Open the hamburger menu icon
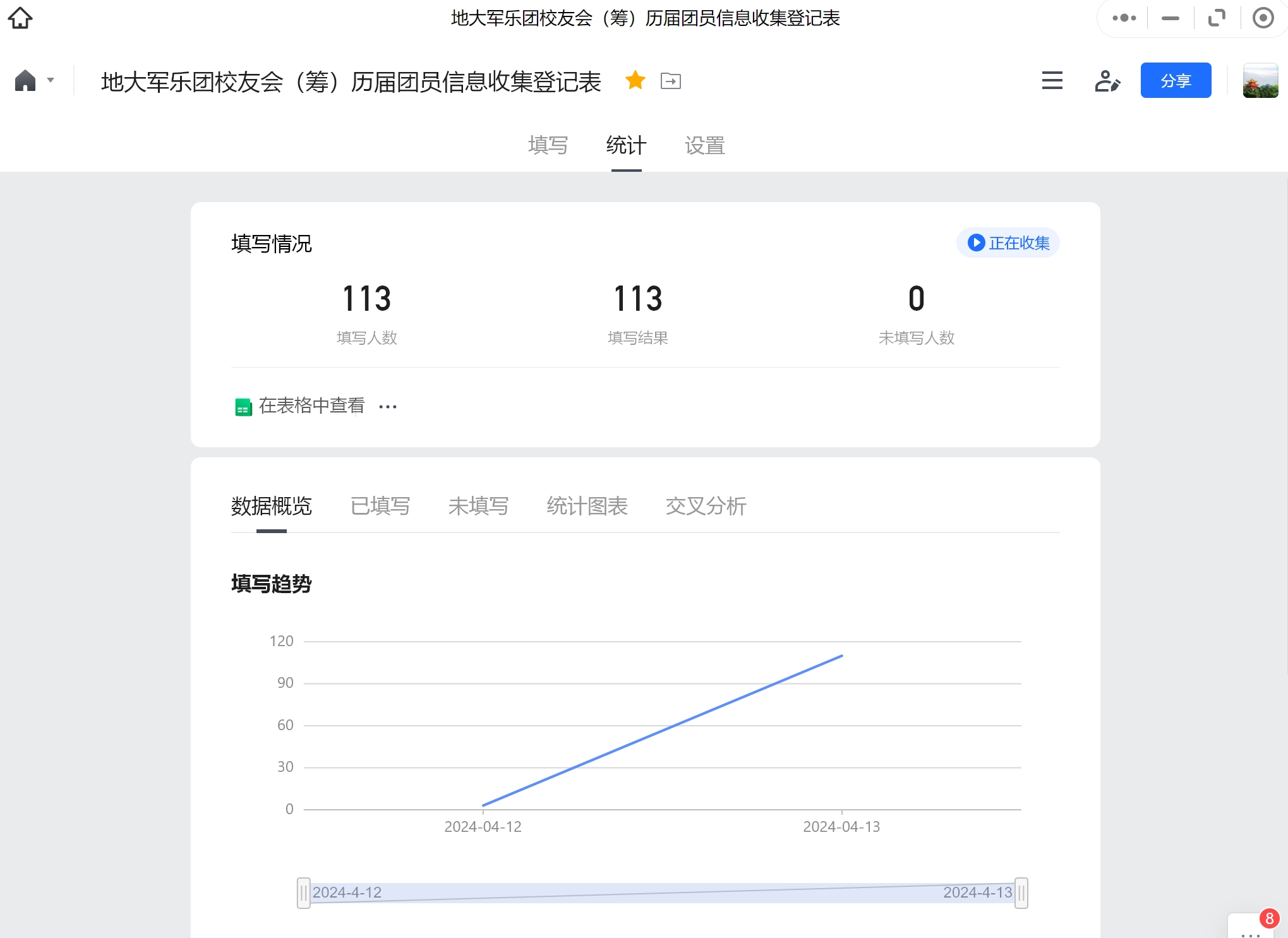 1052,81
